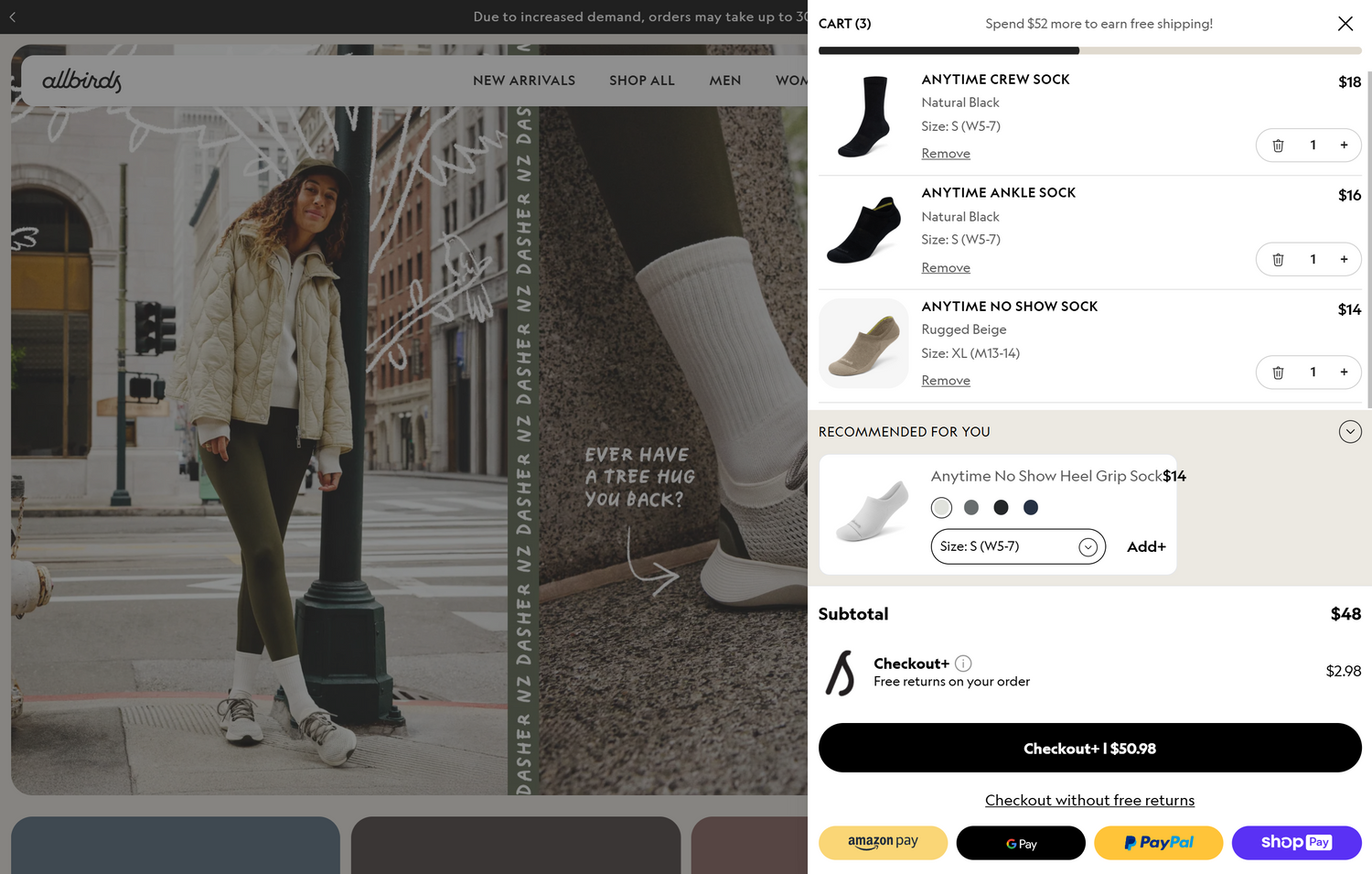The width and height of the screenshot is (1372, 874).
Task: Pay with Amazon Pay
Action: tap(883, 843)
